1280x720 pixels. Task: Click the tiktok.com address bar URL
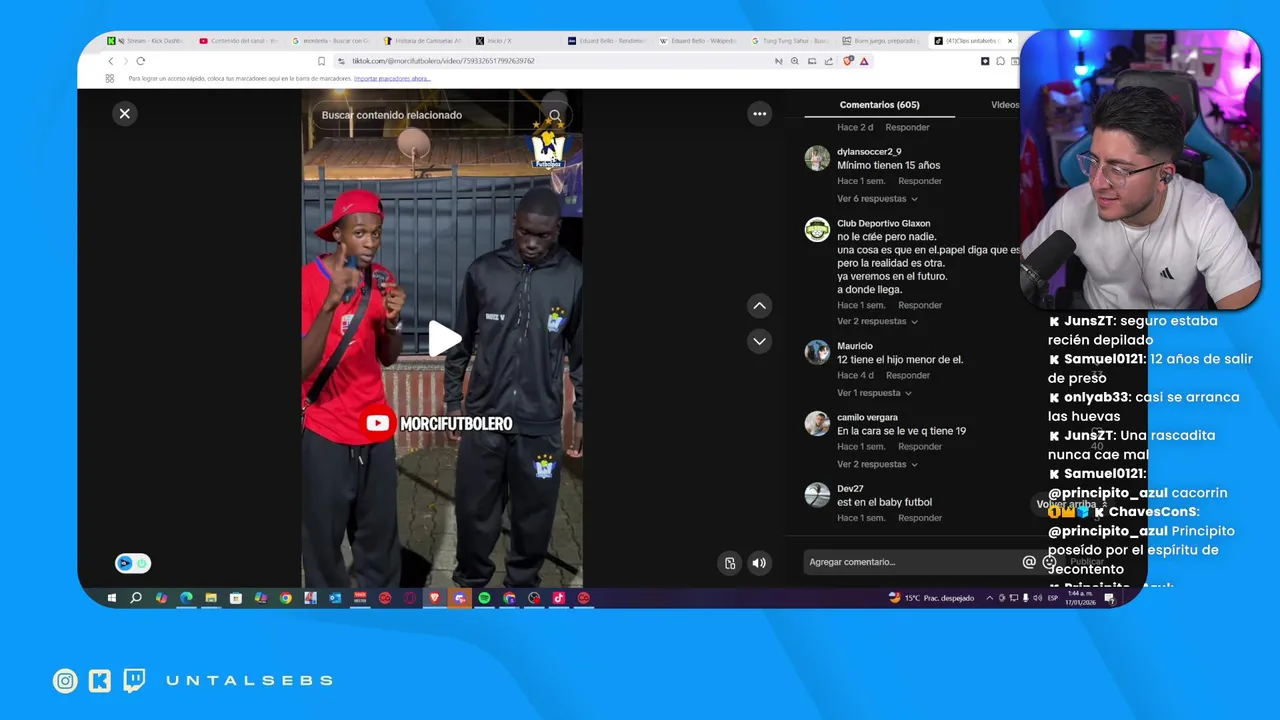click(443, 61)
